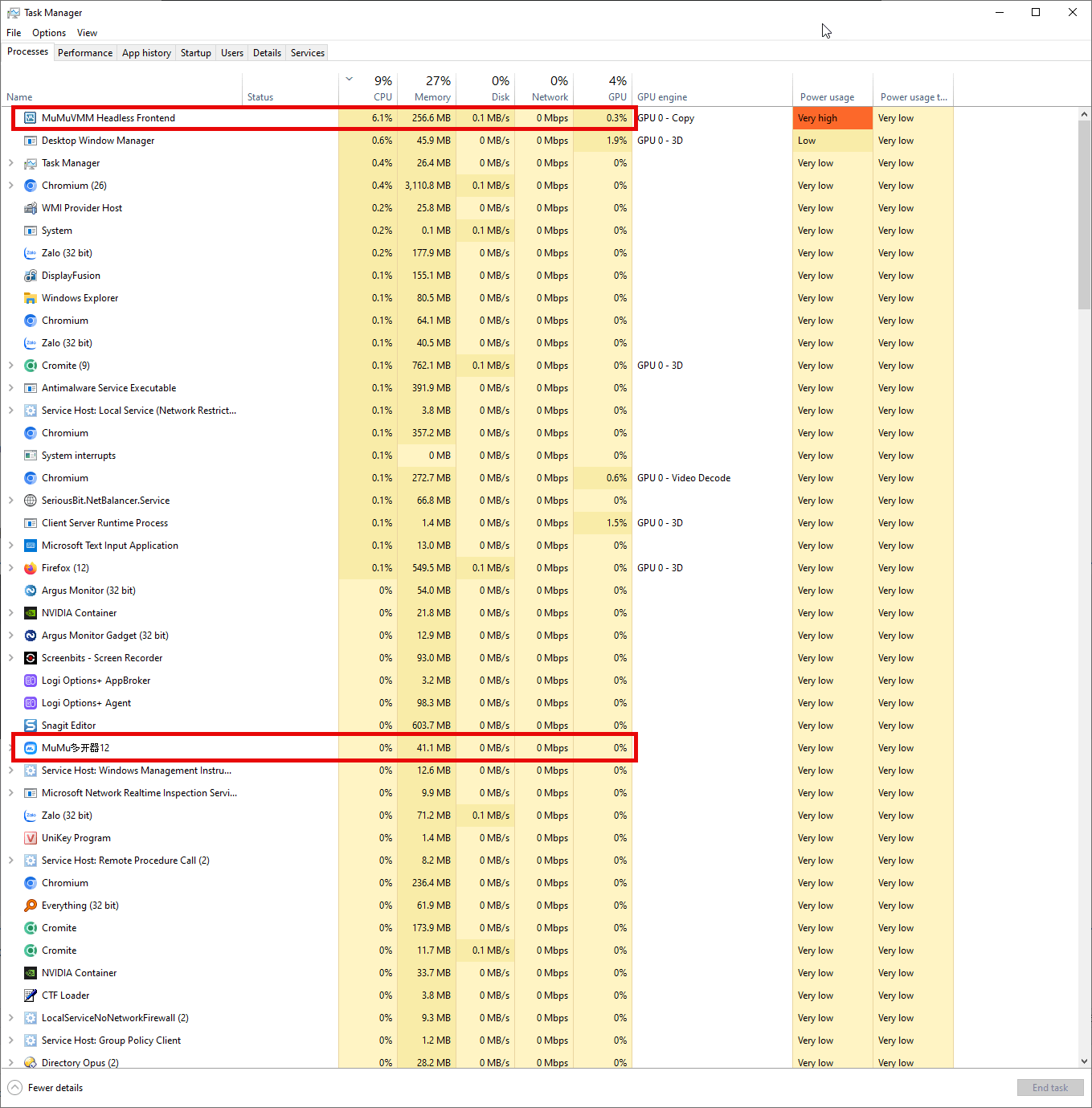The height and width of the screenshot is (1108, 1092).
Task: Open the column sort dropdown arrow above CPU
Action: [350, 79]
